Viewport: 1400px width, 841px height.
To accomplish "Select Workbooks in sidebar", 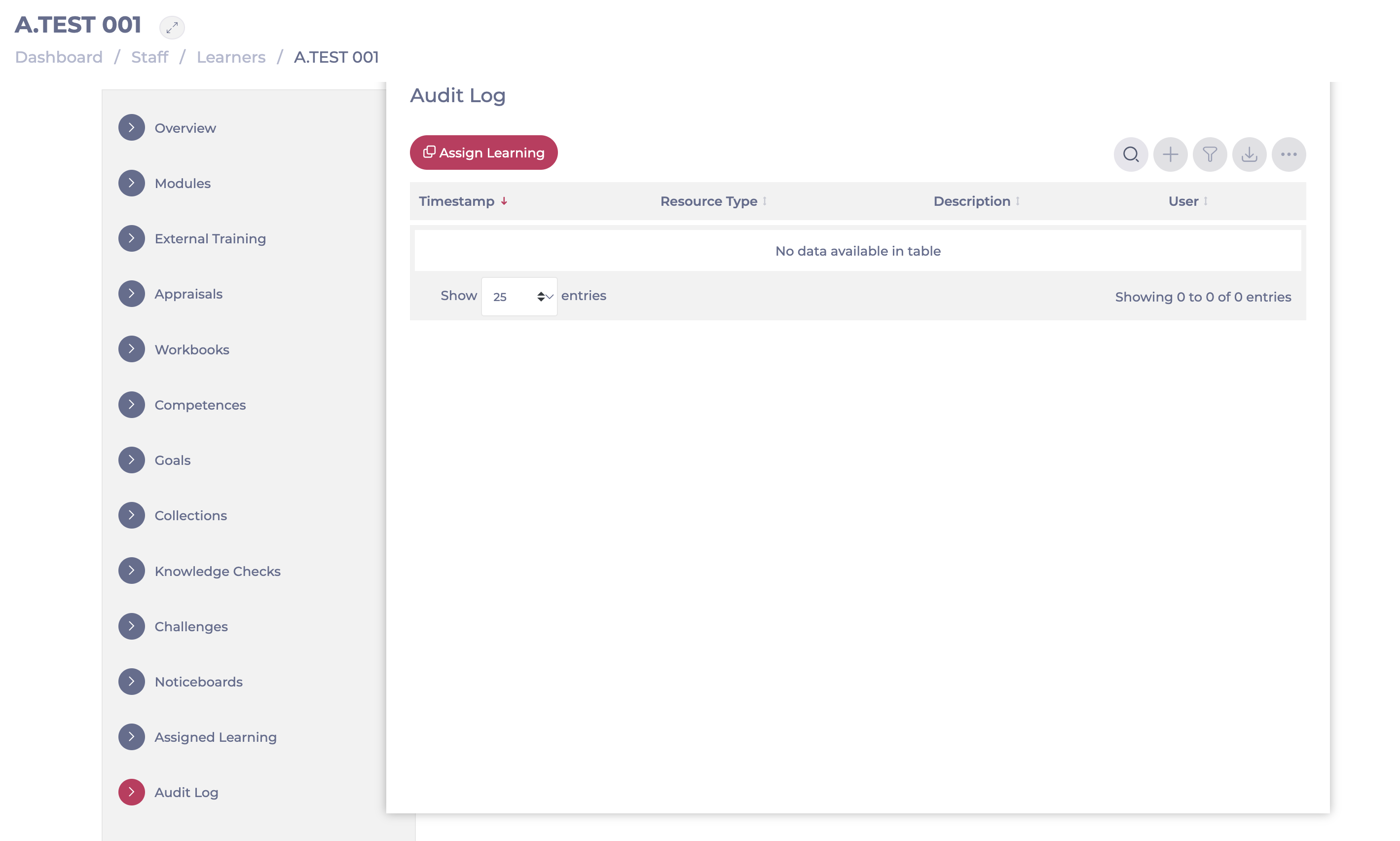I will click(x=192, y=349).
